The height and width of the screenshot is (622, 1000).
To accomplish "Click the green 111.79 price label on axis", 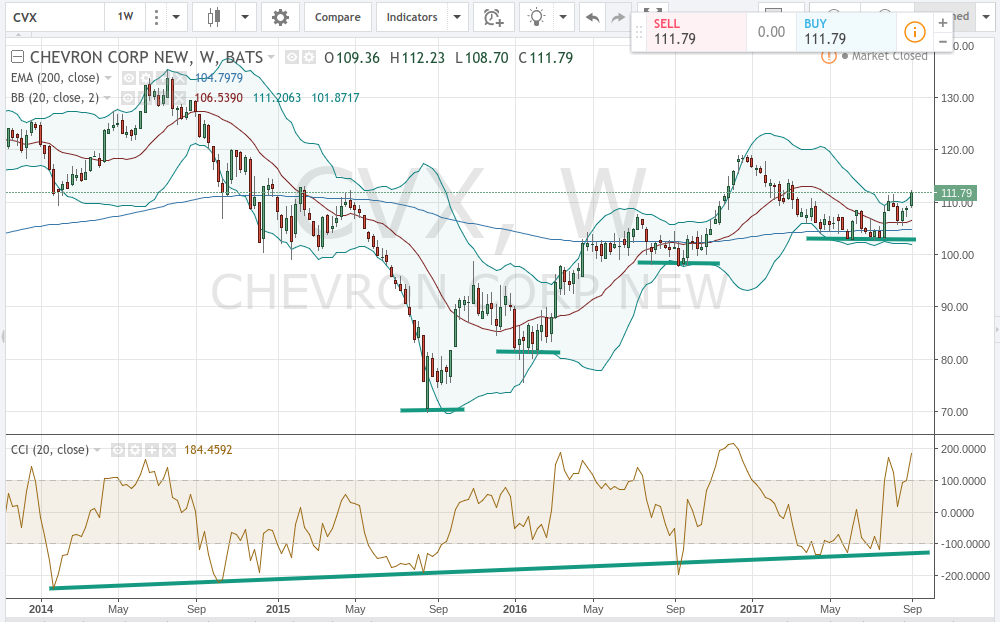I will click(x=956, y=193).
